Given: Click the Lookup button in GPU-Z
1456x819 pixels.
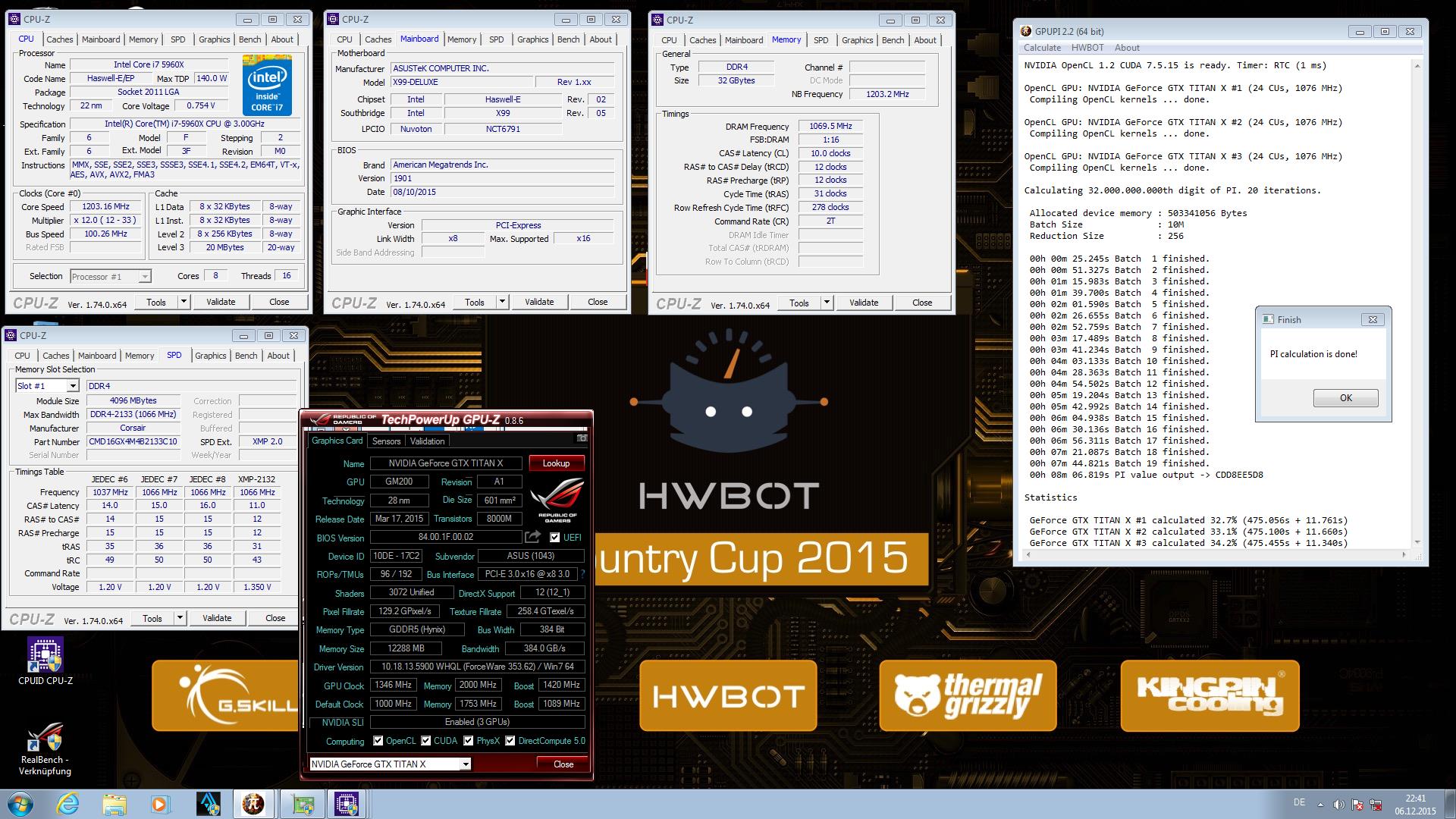Looking at the screenshot, I should tap(556, 463).
